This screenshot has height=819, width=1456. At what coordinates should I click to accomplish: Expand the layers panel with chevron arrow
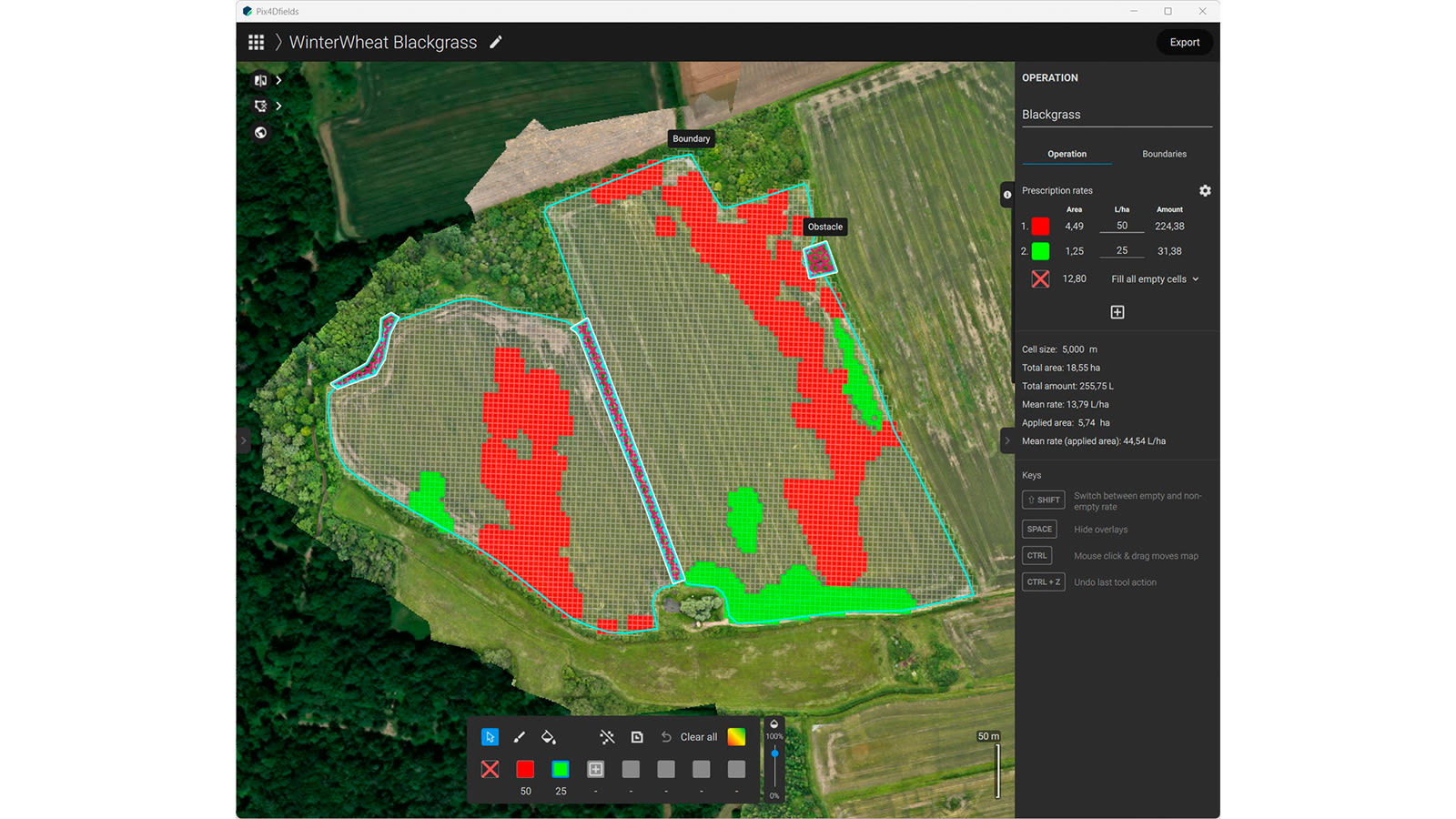click(278, 80)
